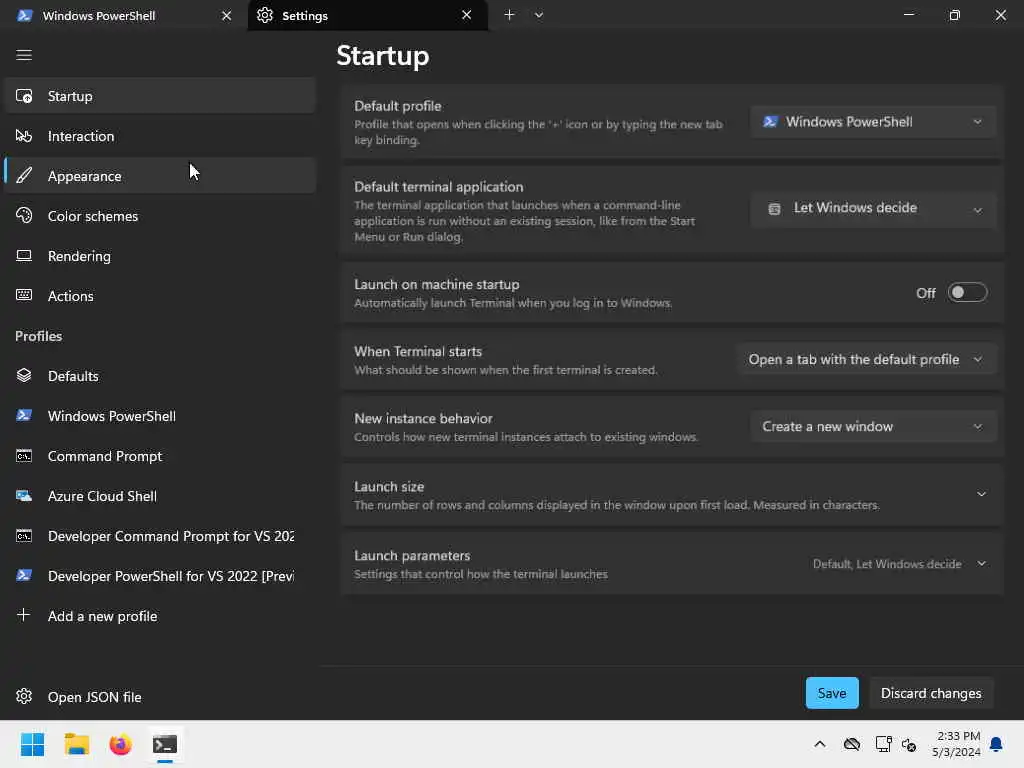Go to Rendering settings
Image resolution: width=1024 pixels, height=768 pixels.
[x=160, y=255]
